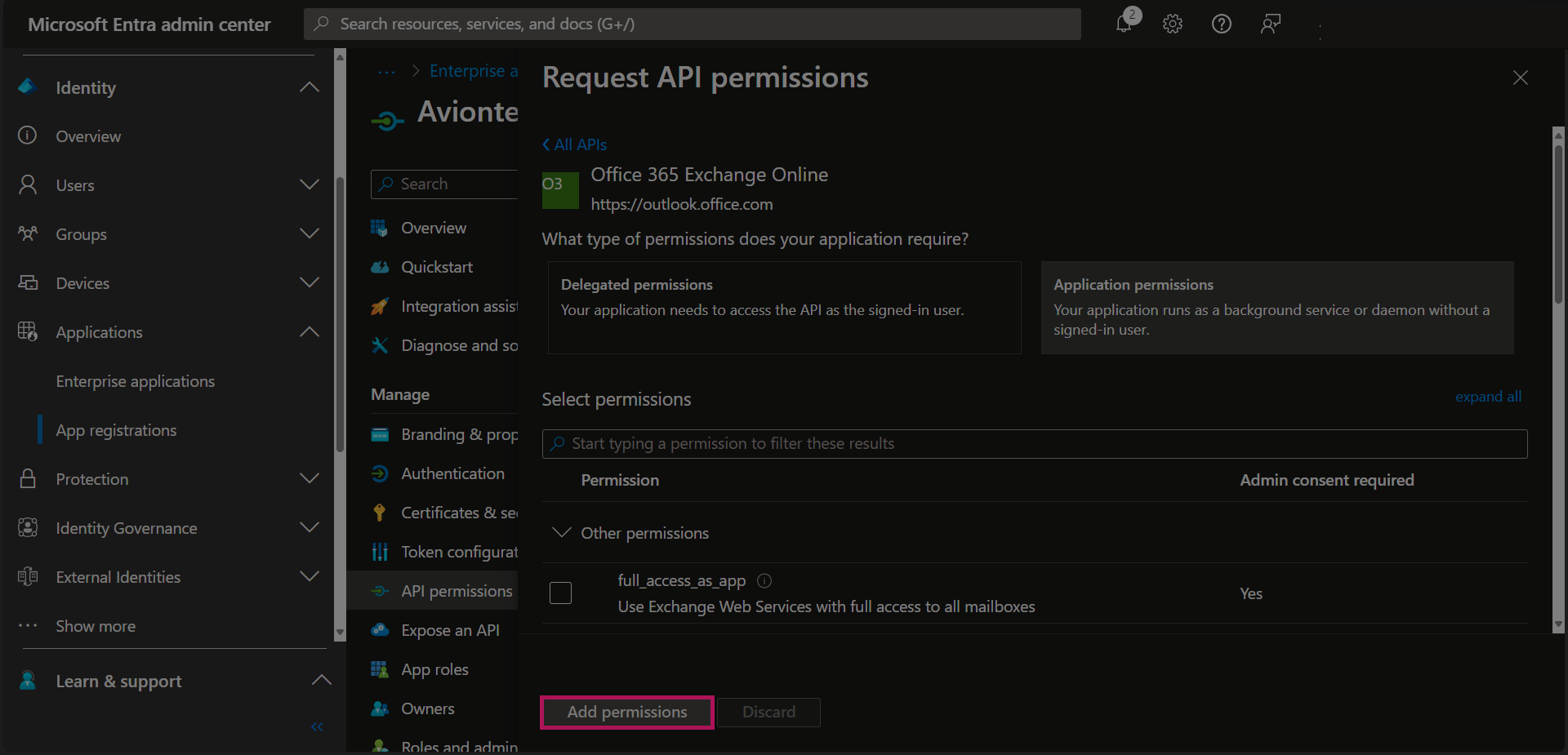Go back via All APIs link
Viewport: 1568px width, 755px height.
(575, 144)
